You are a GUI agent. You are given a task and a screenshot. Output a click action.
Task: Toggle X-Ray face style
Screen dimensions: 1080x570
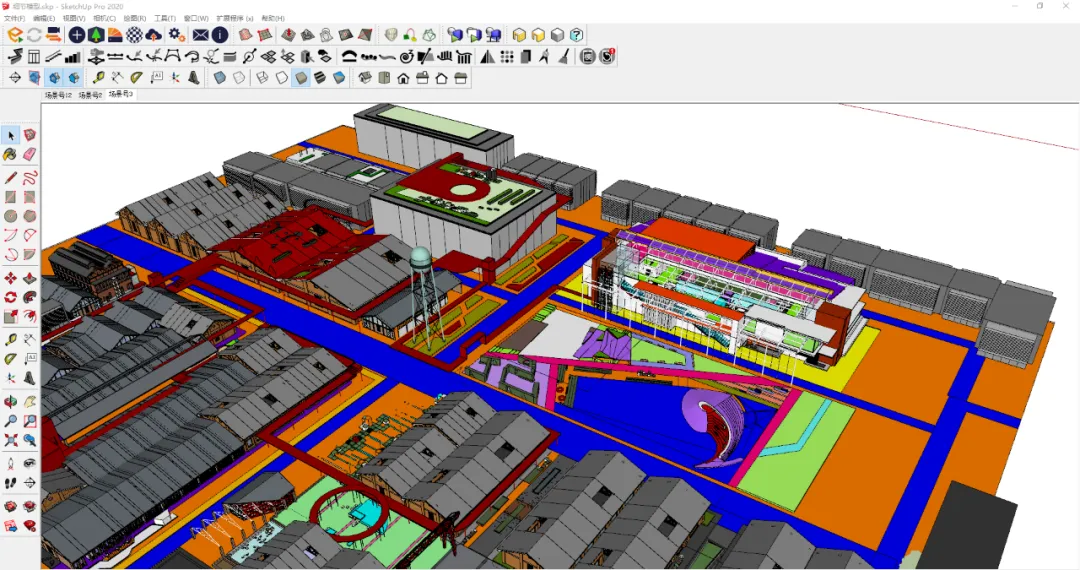(x=220, y=78)
